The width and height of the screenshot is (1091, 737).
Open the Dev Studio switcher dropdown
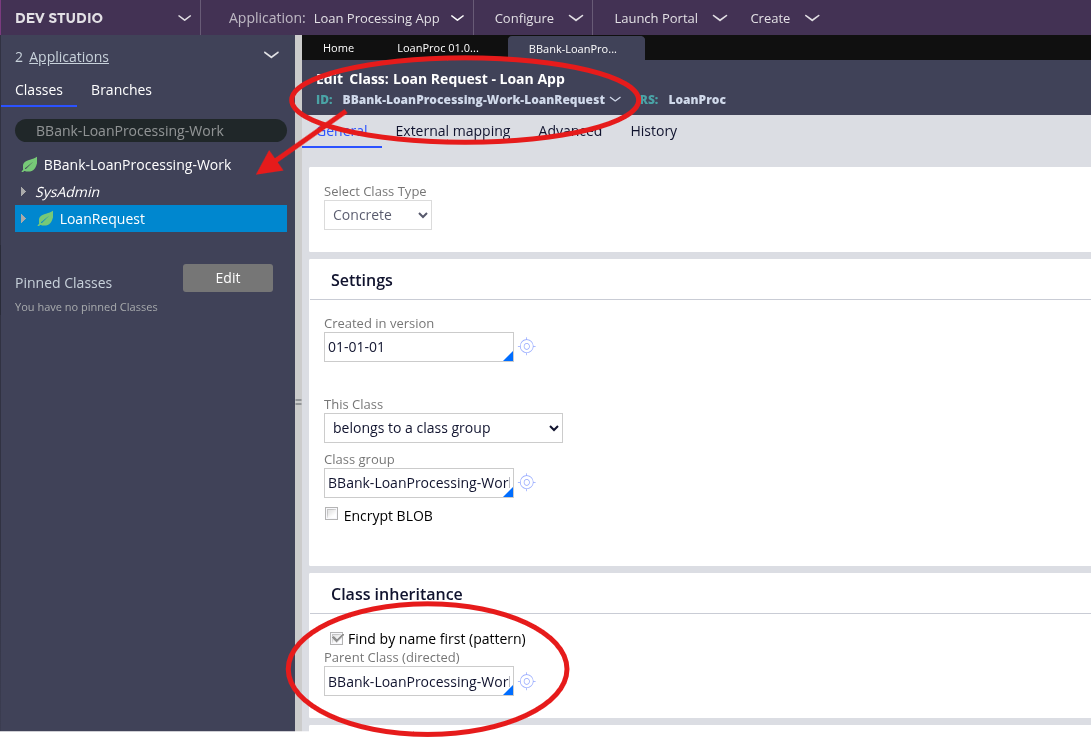[183, 18]
